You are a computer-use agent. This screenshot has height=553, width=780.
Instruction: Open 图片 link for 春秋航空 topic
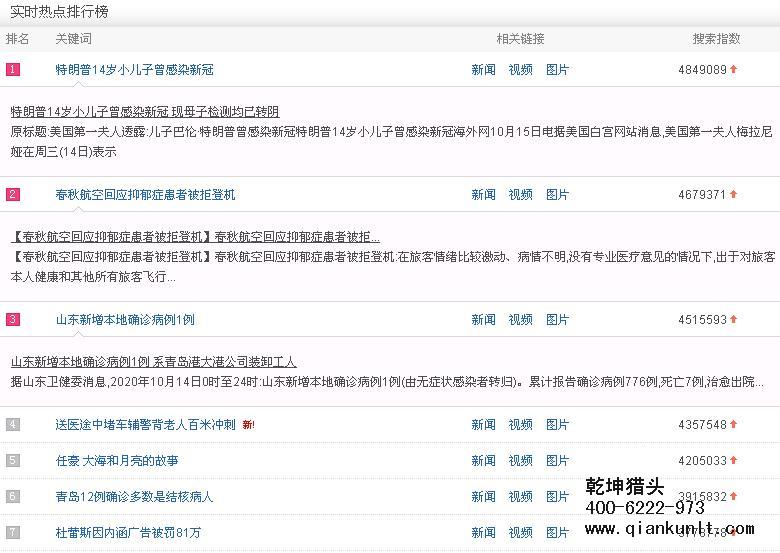coord(557,195)
